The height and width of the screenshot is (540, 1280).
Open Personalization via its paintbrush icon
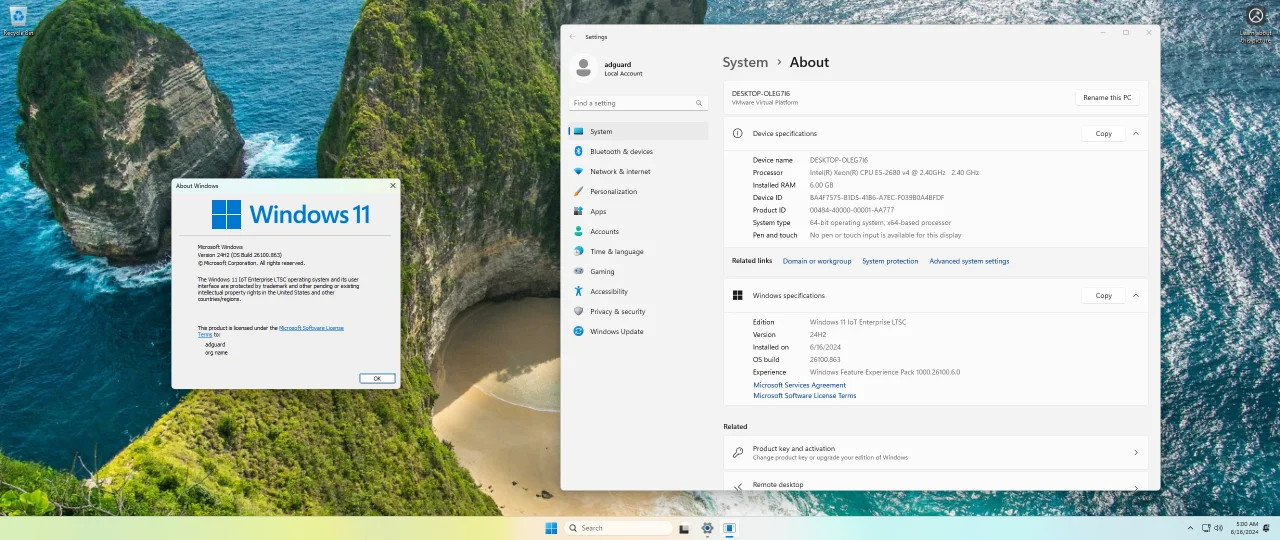tap(579, 191)
